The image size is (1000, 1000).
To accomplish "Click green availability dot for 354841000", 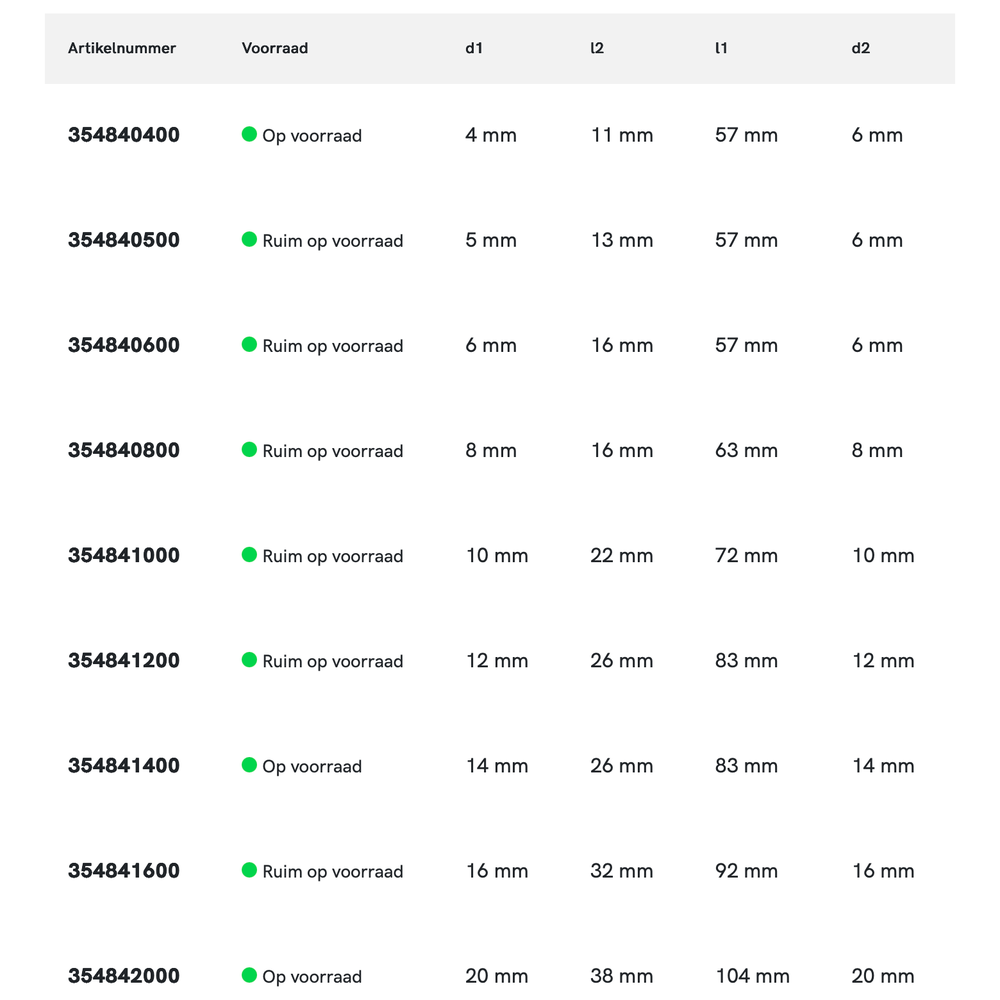I will coord(250,554).
